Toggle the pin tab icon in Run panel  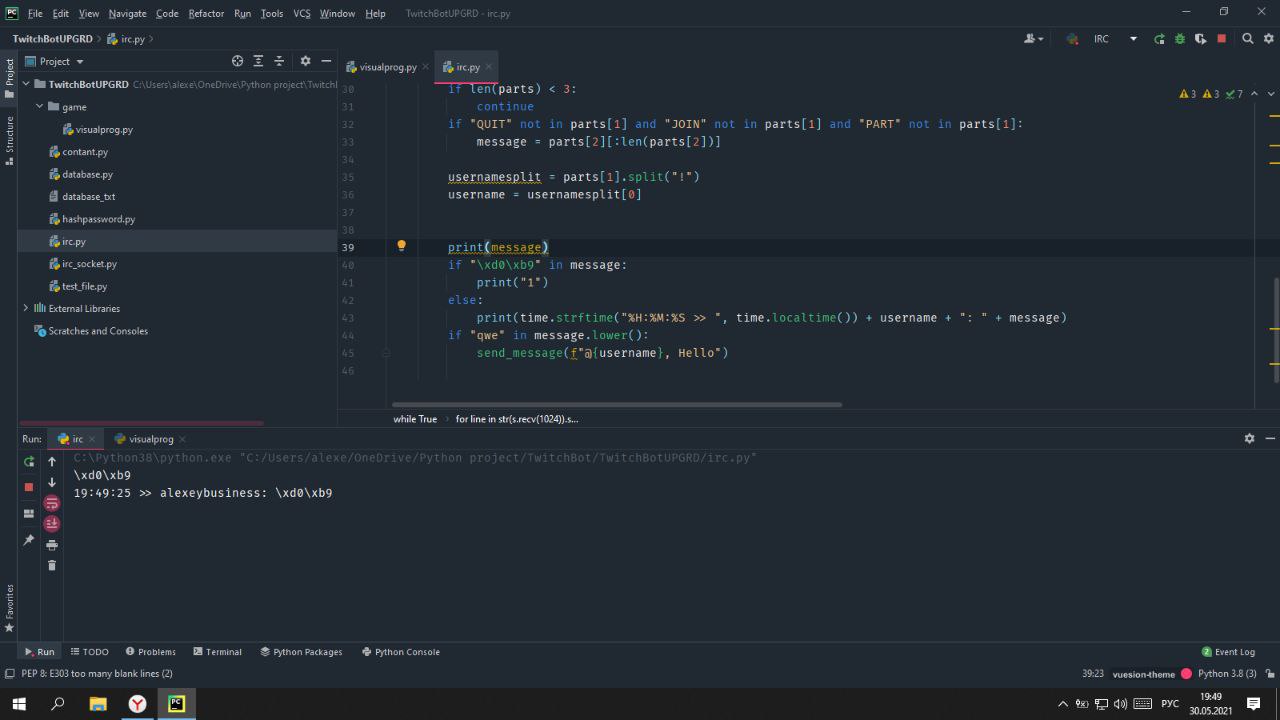(x=29, y=540)
